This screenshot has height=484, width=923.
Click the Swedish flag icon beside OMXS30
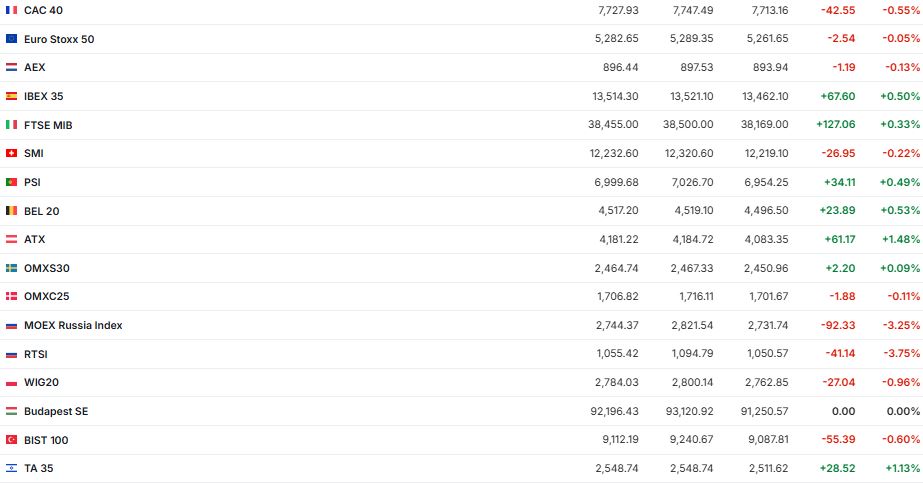(11, 268)
